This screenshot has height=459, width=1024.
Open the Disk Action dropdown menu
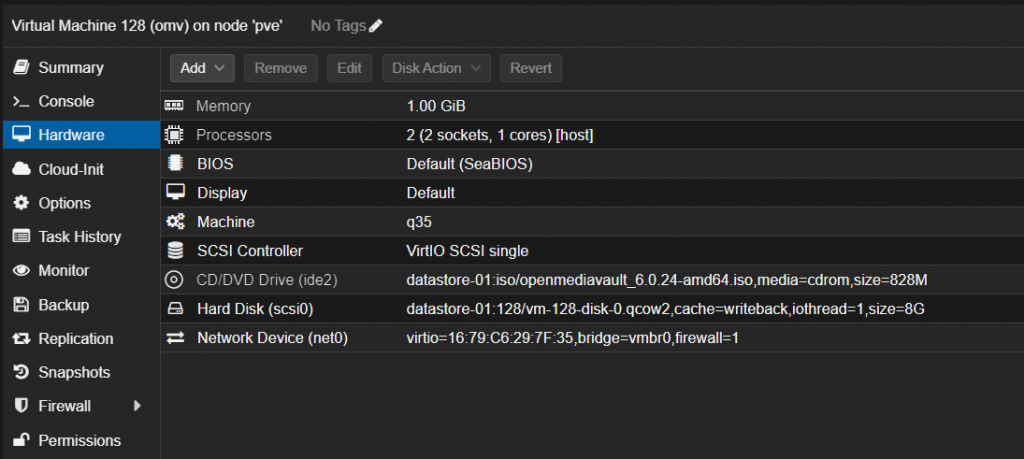(x=436, y=68)
